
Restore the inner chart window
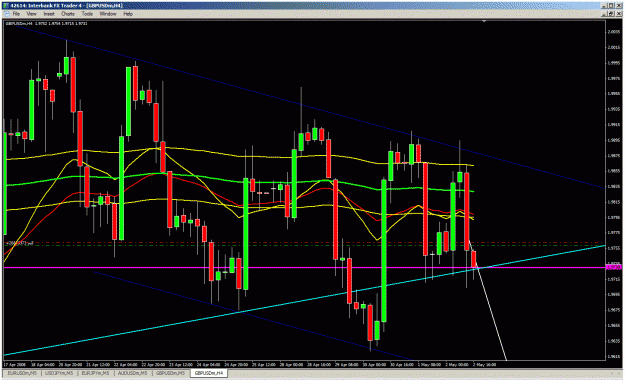tap(610, 14)
